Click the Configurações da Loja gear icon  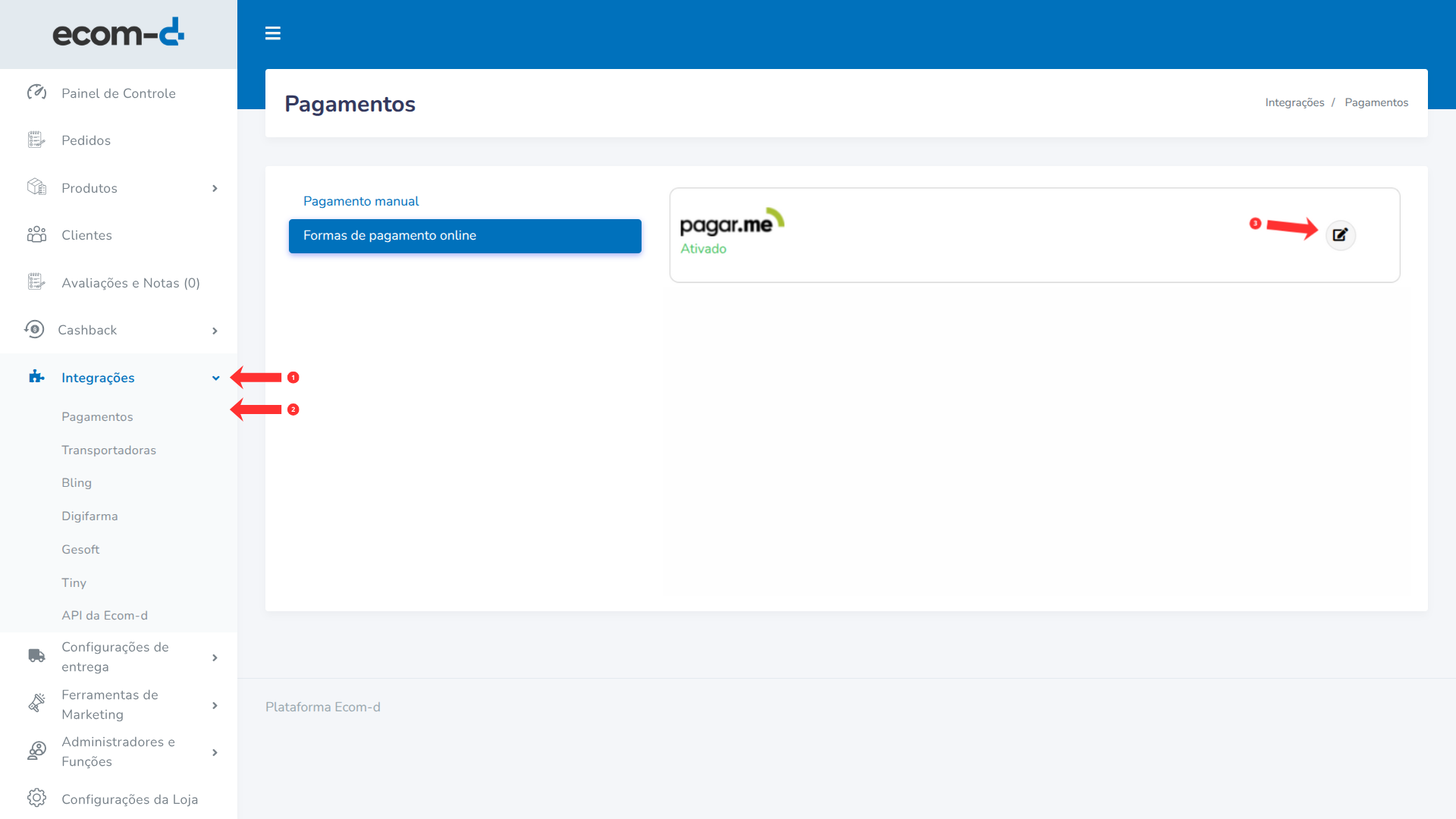pos(36,798)
